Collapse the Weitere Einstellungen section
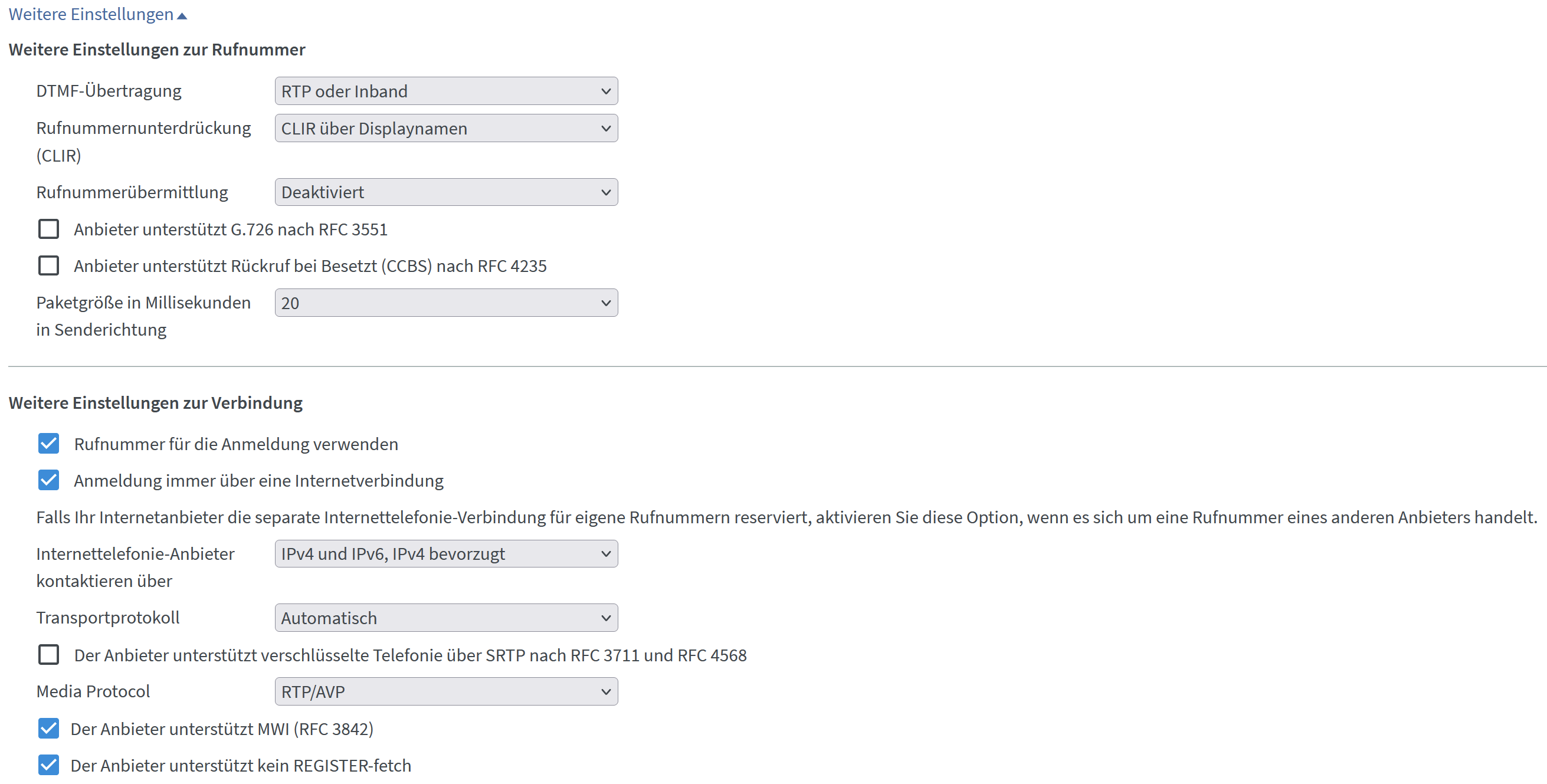The width and height of the screenshot is (1547, 784). [97, 14]
